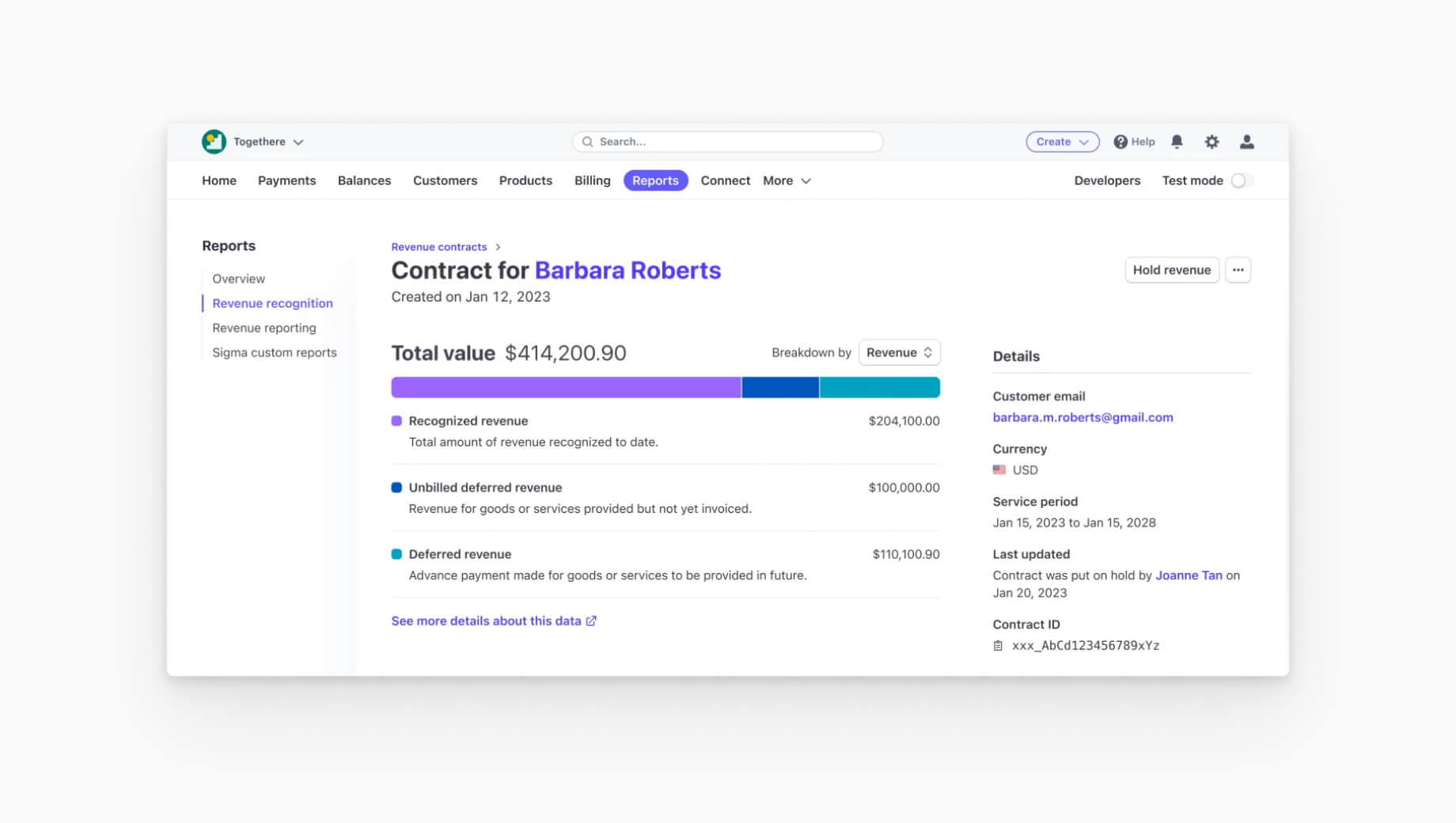
Task: Open the Breakdown by Revenue selector
Action: tap(899, 353)
